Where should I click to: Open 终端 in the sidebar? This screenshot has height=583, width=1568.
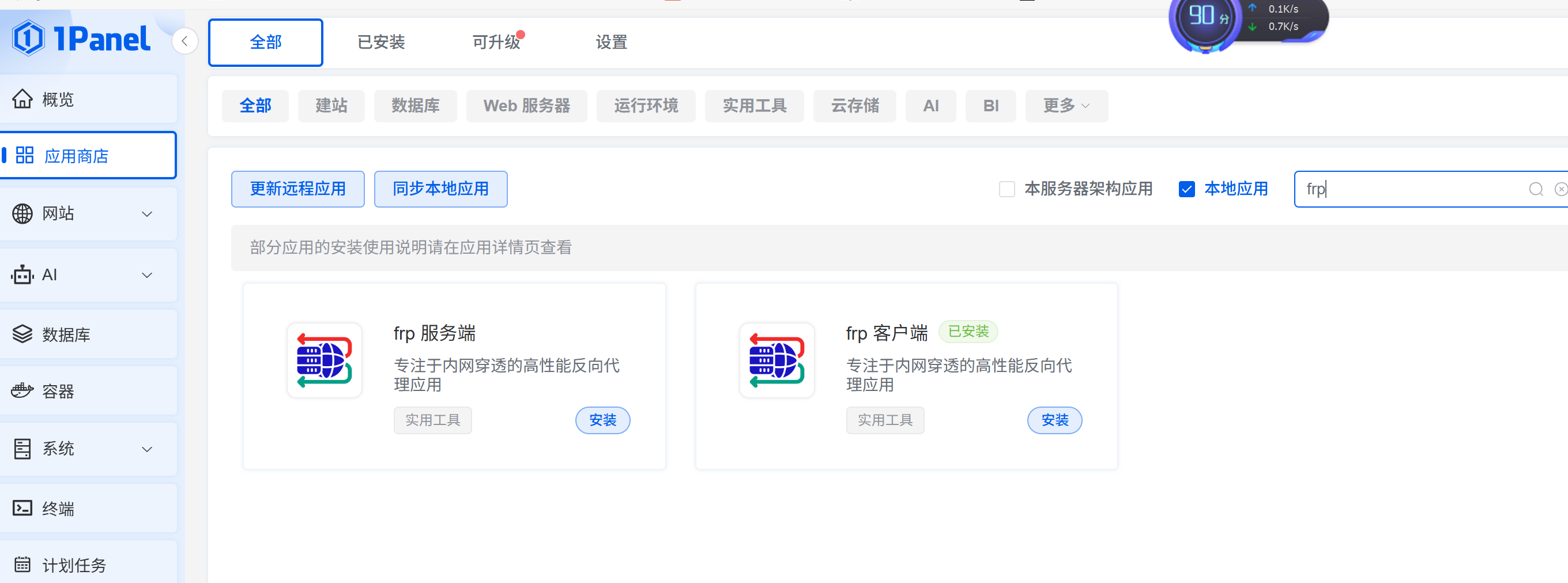88,509
